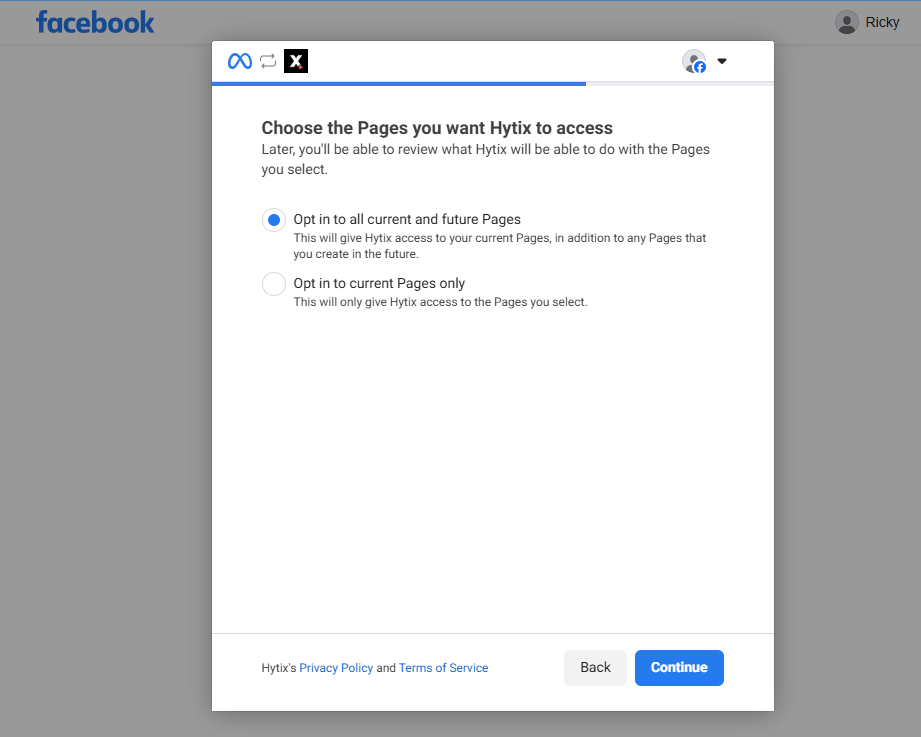Open the account switcher dropdown arrow

[722, 61]
